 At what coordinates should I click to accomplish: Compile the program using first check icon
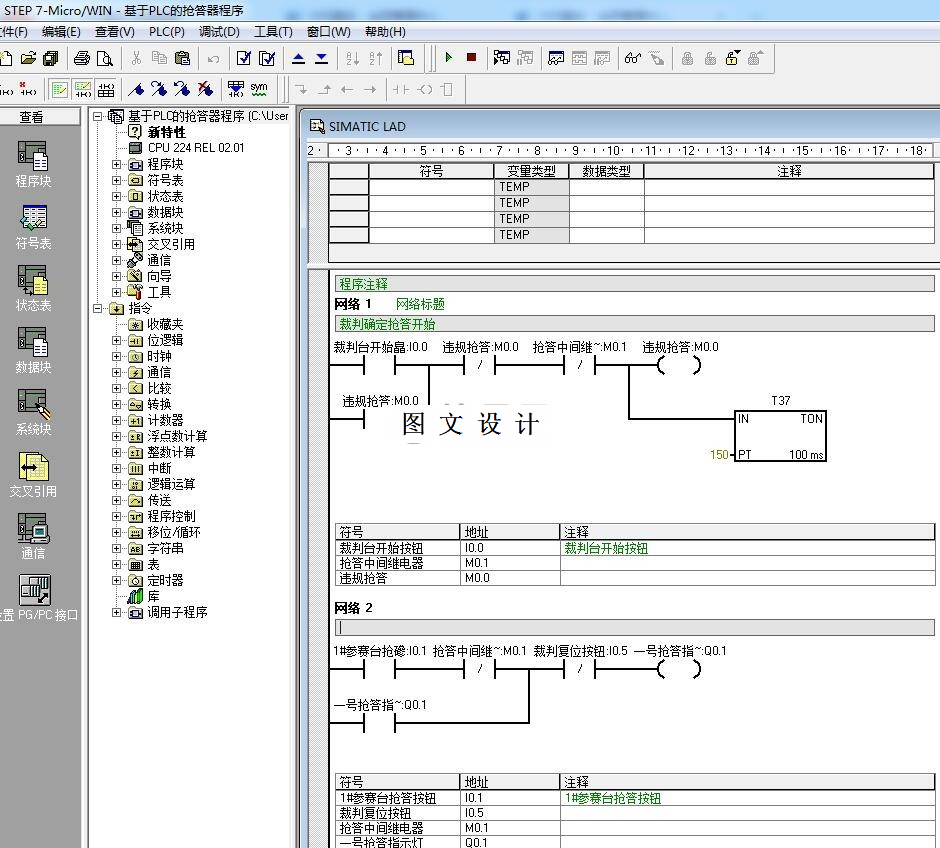click(244, 58)
